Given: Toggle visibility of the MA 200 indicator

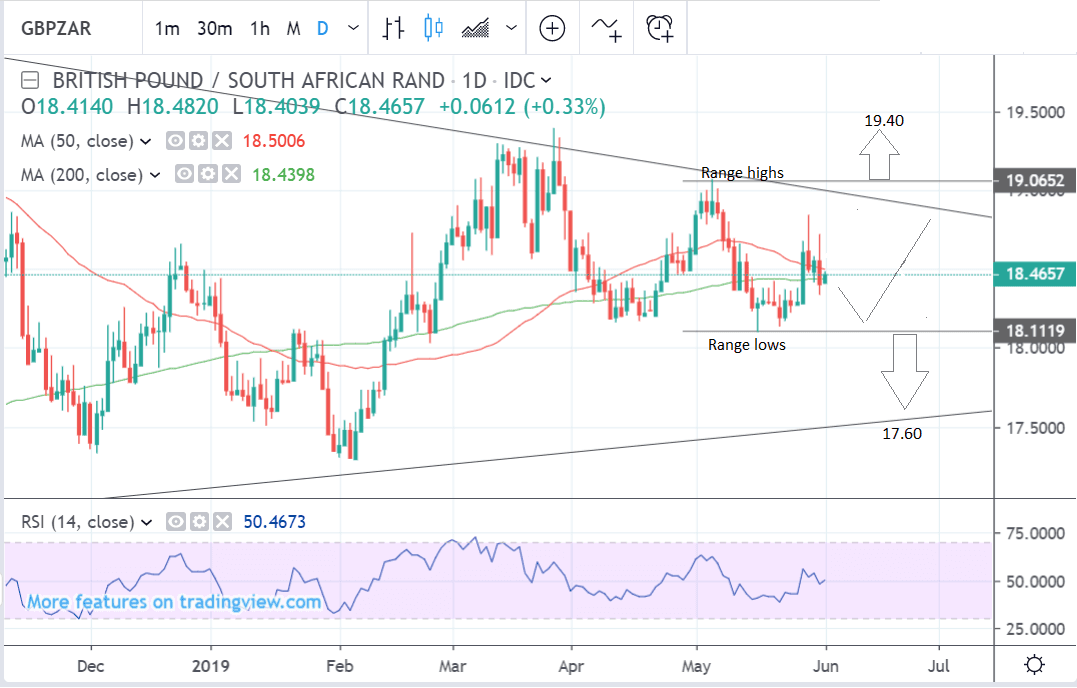Looking at the screenshot, I should pos(183,175).
